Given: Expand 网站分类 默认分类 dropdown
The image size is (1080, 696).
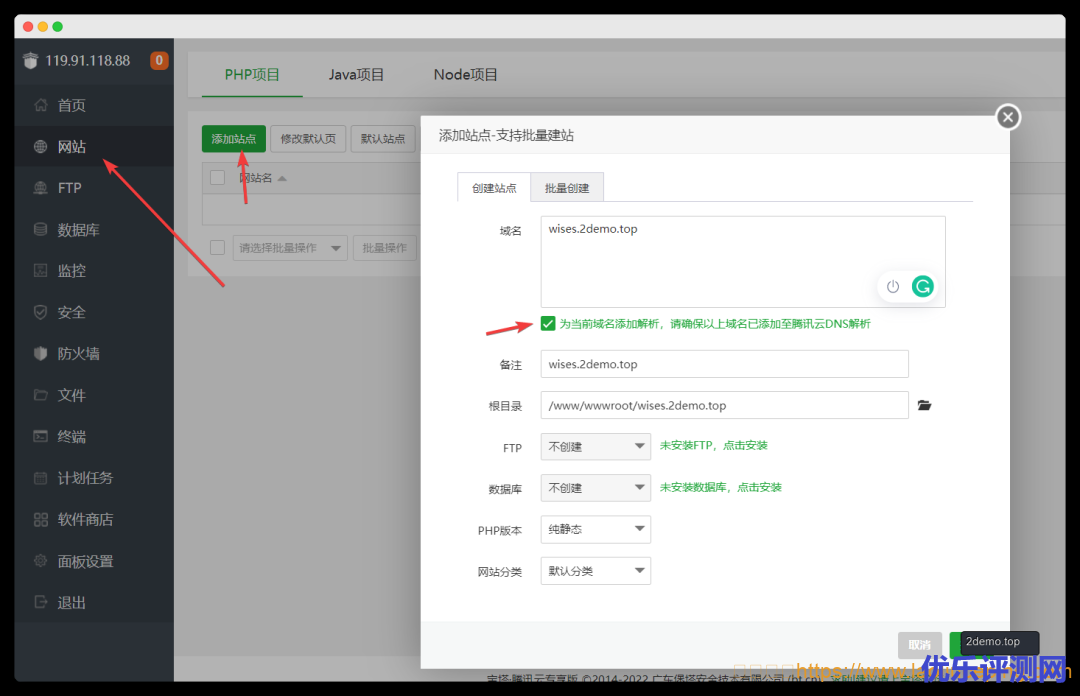Looking at the screenshot, I should pyautogui.click(x=595, y=571).
